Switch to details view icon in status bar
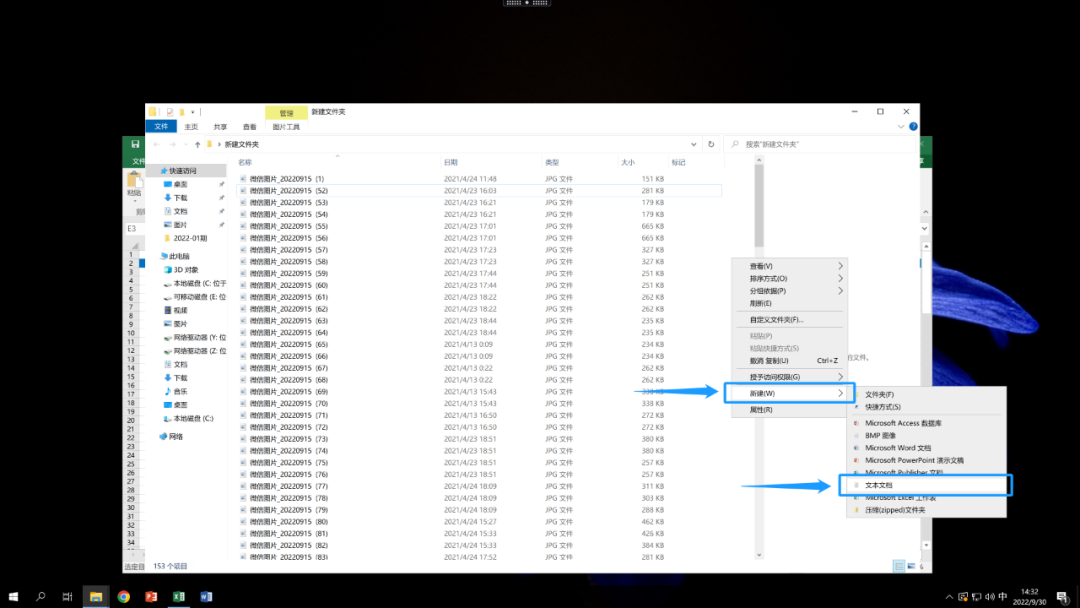Viewport: 1080px width, 608px height. click(899, 566)
